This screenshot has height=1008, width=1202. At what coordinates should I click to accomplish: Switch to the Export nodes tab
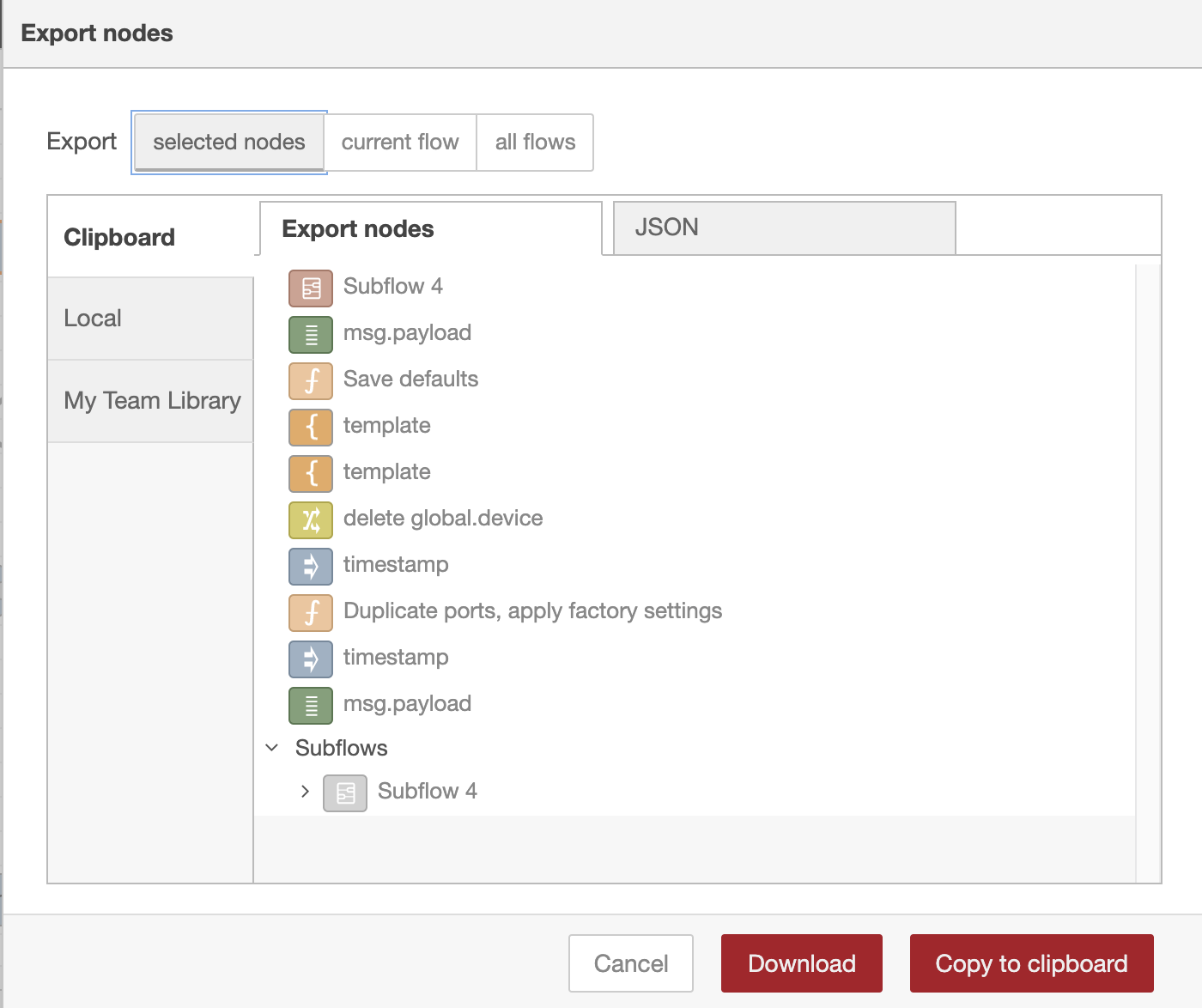431,228
